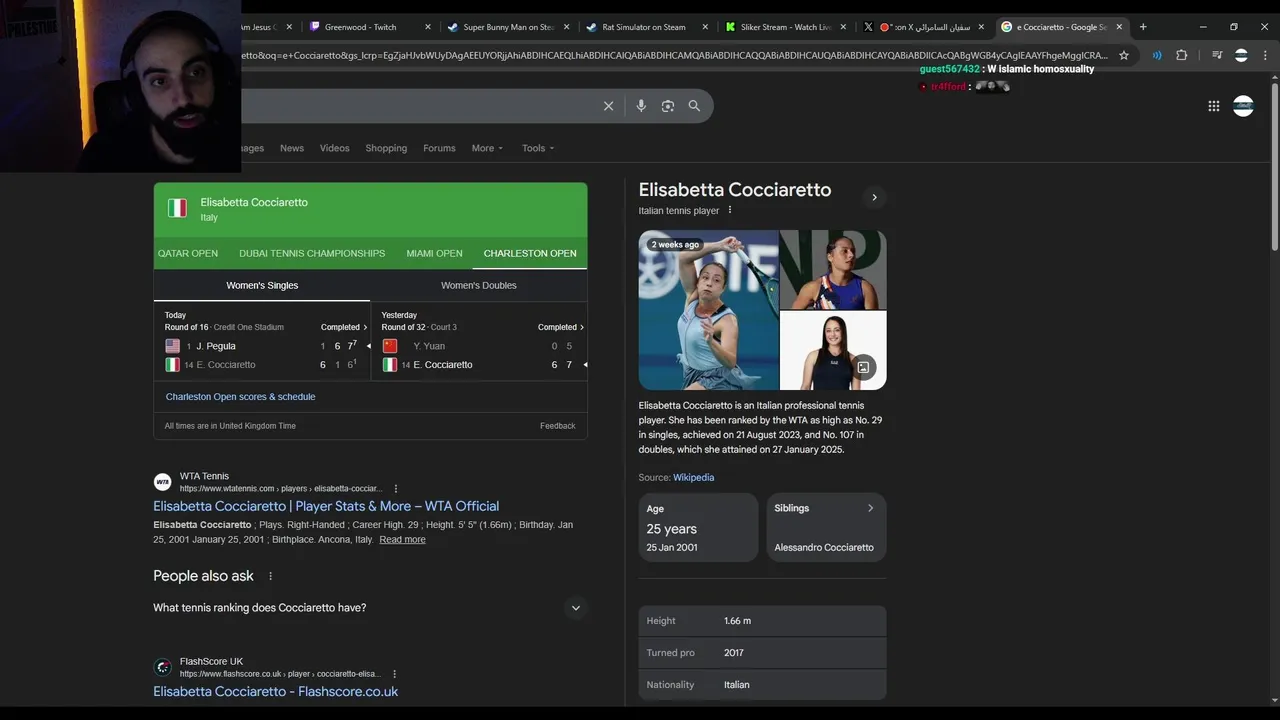Select the Charleston Open tournament tab
Image resolution: width=1280 pixels, height=720 pixels.
pos(530,253)
